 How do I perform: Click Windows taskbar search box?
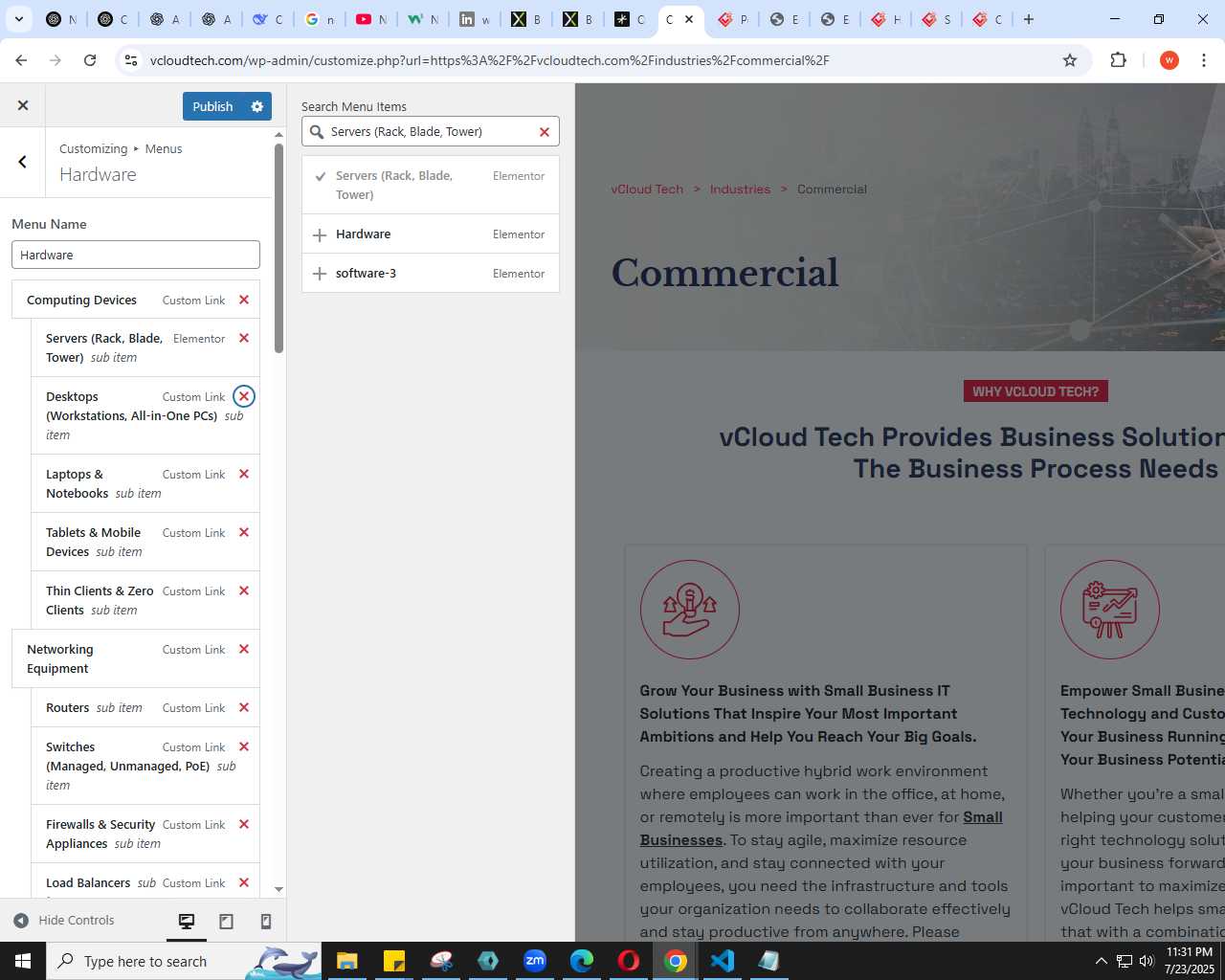coord(184,961)
